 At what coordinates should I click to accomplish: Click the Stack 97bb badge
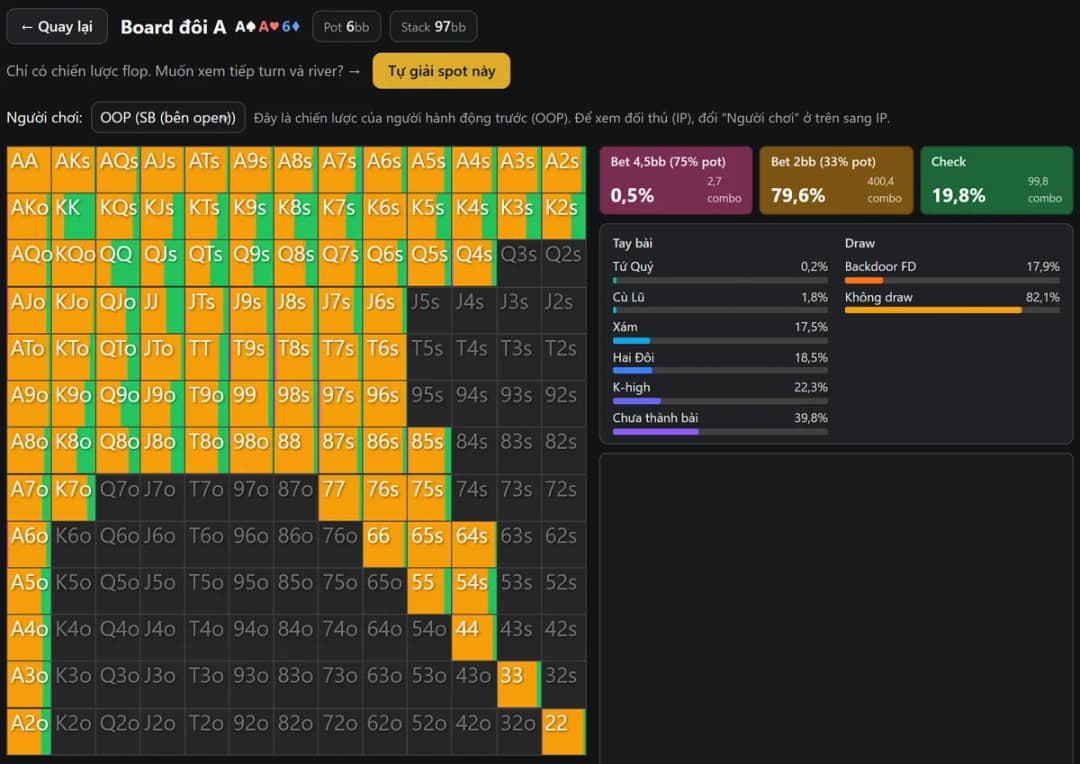433,27
